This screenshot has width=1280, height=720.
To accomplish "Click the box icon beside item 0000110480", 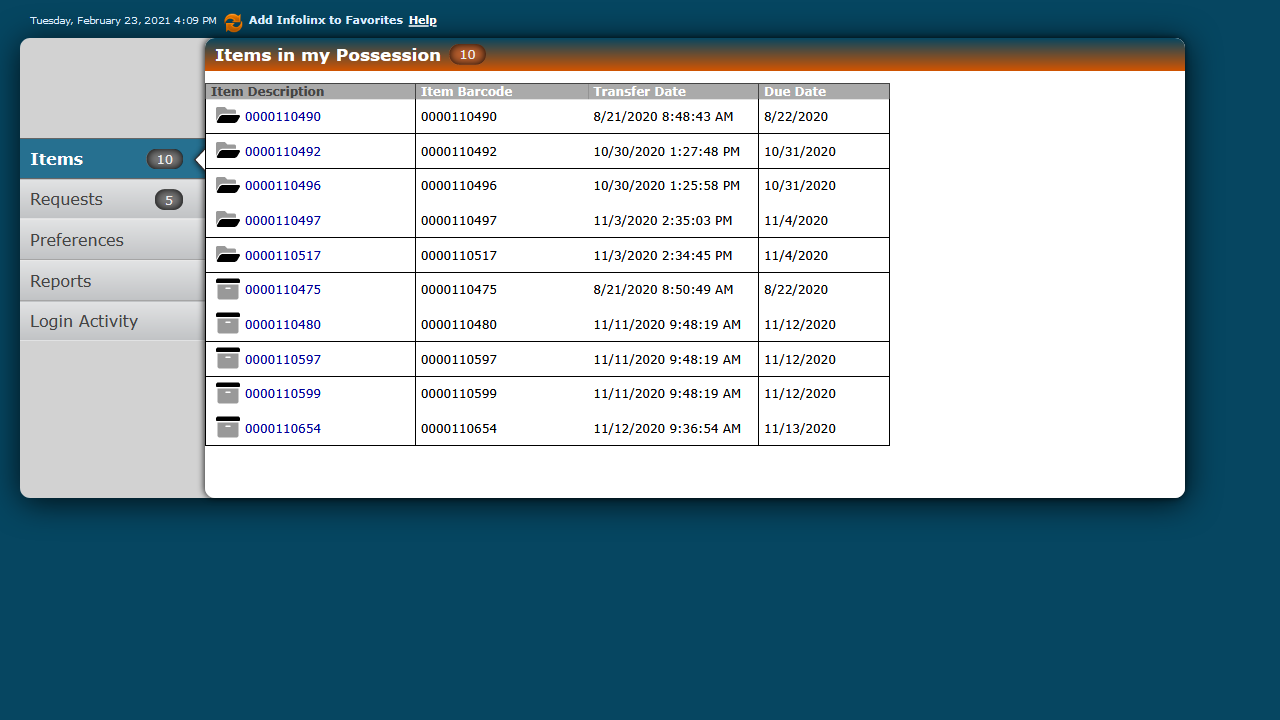I will [228, 324].
